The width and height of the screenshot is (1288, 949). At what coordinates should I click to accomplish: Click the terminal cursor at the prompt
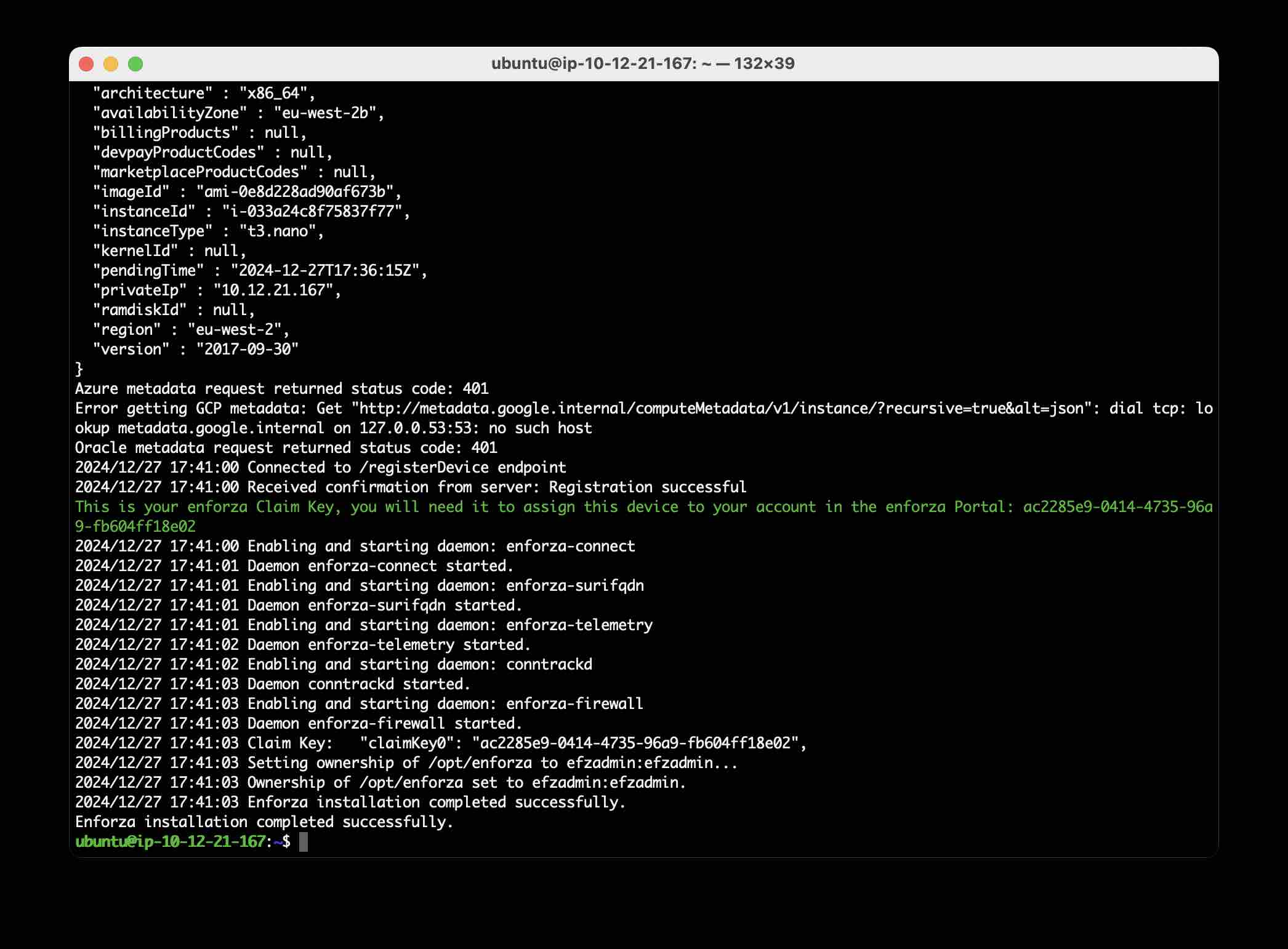pyautogui.click(x=304, y=841)
